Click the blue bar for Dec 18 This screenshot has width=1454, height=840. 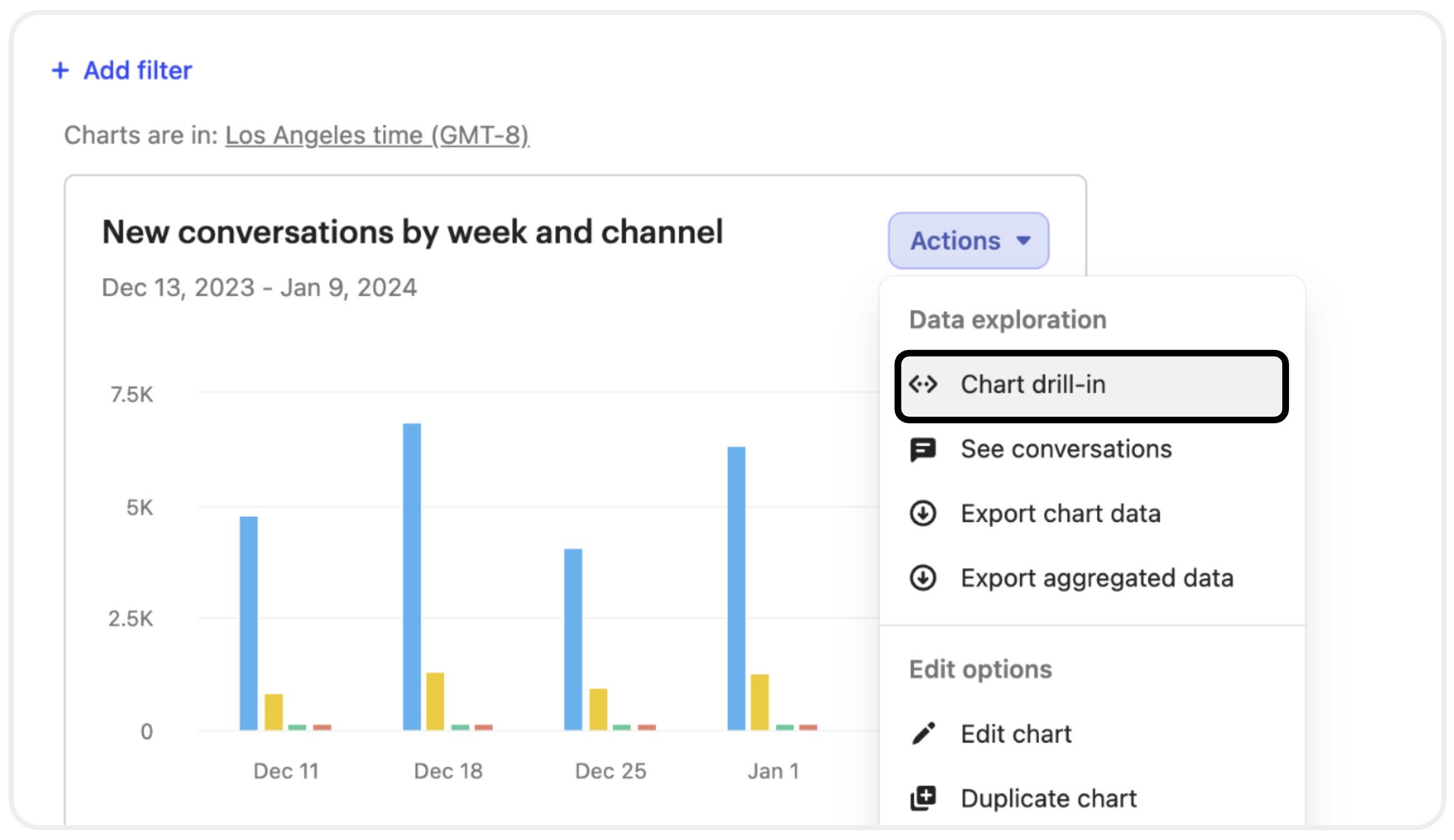(412, 577)
